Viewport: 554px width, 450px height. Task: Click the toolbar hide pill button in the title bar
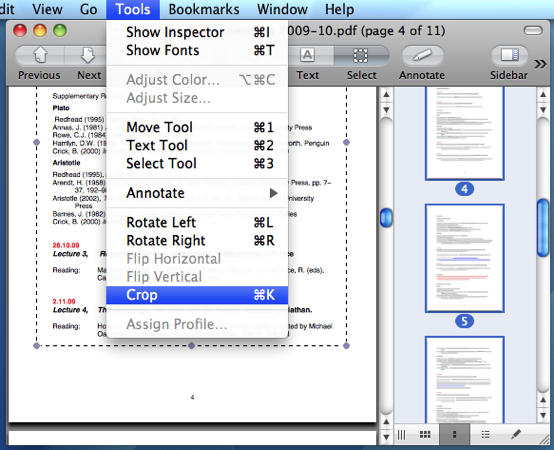pyautogui.click(x=533, y=30)
